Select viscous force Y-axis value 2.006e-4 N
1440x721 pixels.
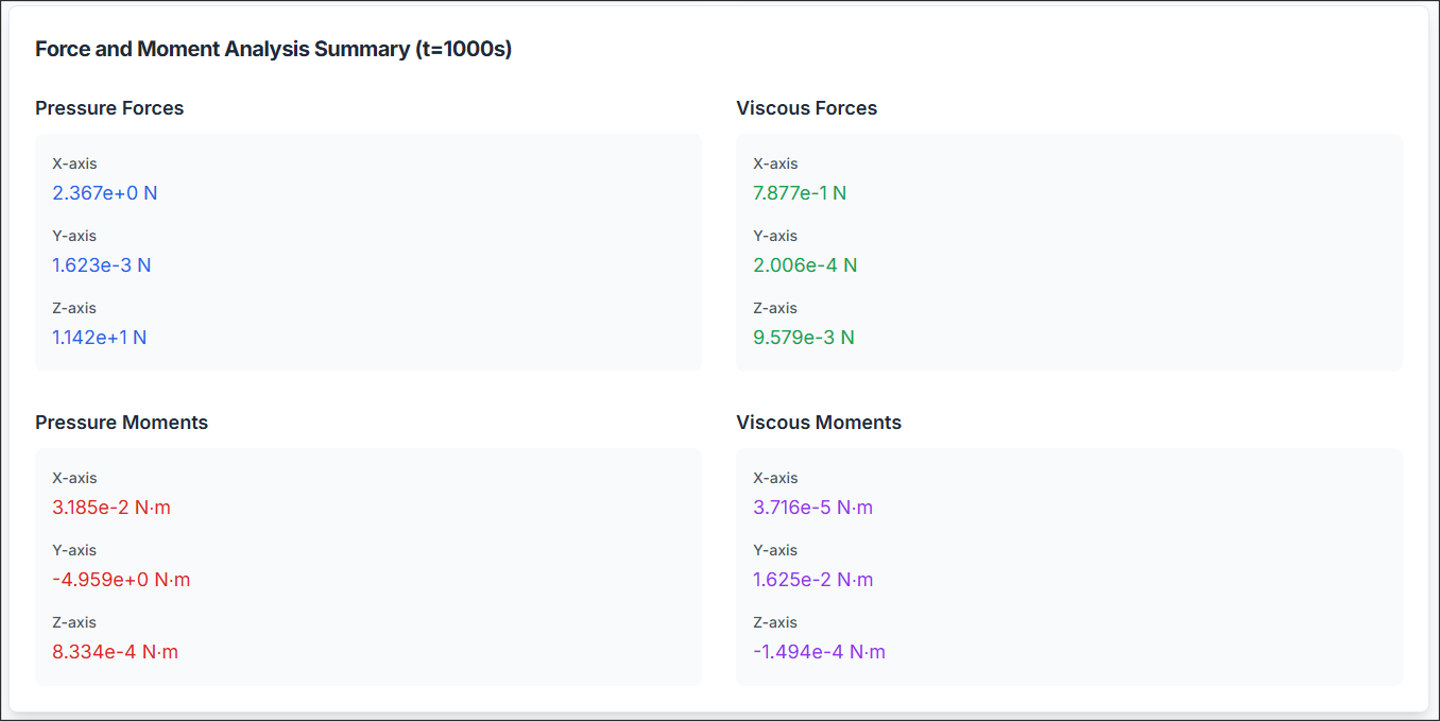805,265
